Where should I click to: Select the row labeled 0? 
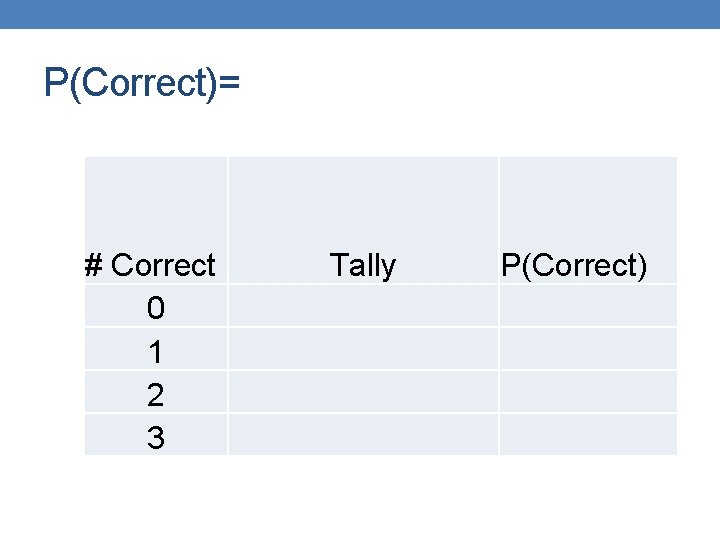tap(155, 308)
